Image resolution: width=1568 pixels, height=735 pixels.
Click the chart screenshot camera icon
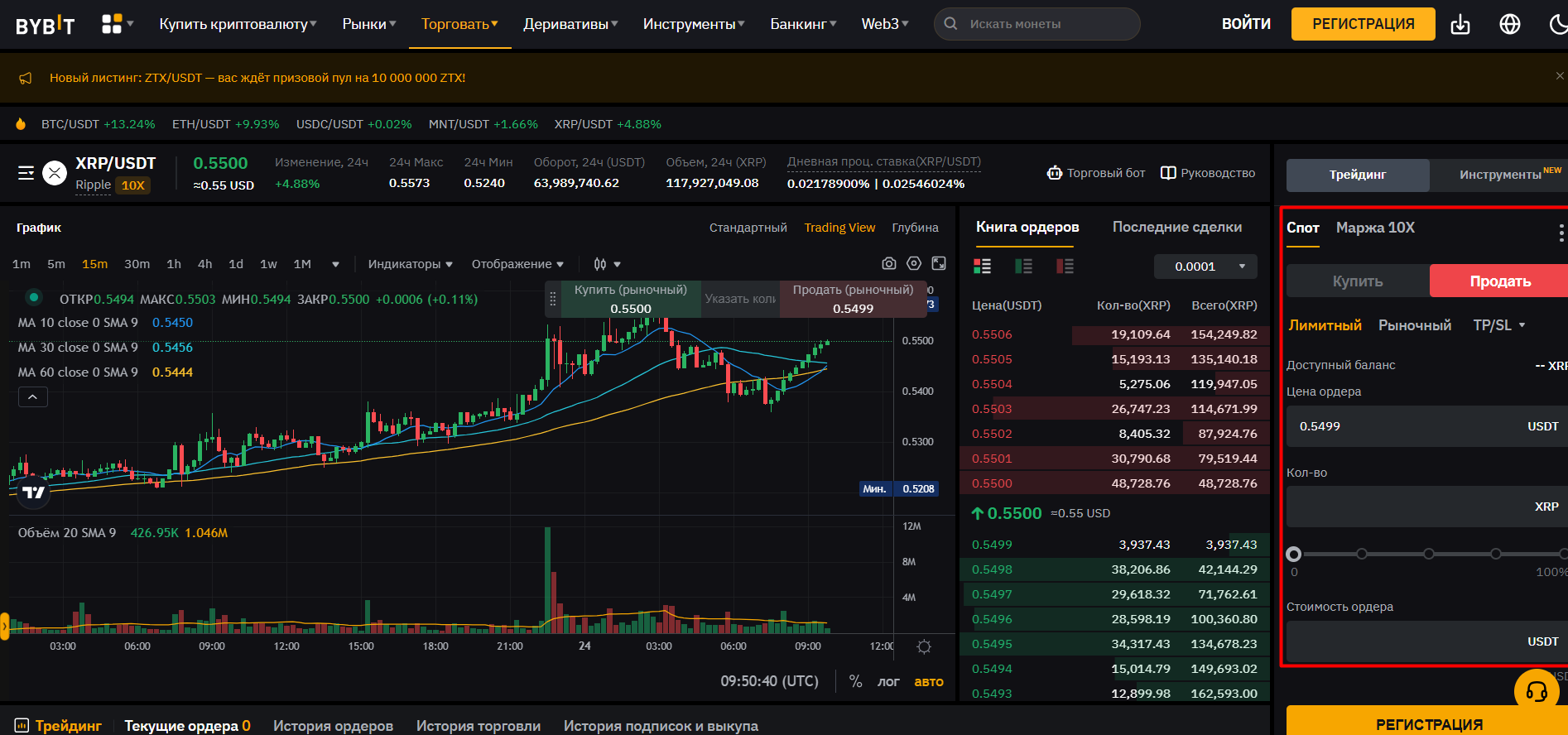888,263
